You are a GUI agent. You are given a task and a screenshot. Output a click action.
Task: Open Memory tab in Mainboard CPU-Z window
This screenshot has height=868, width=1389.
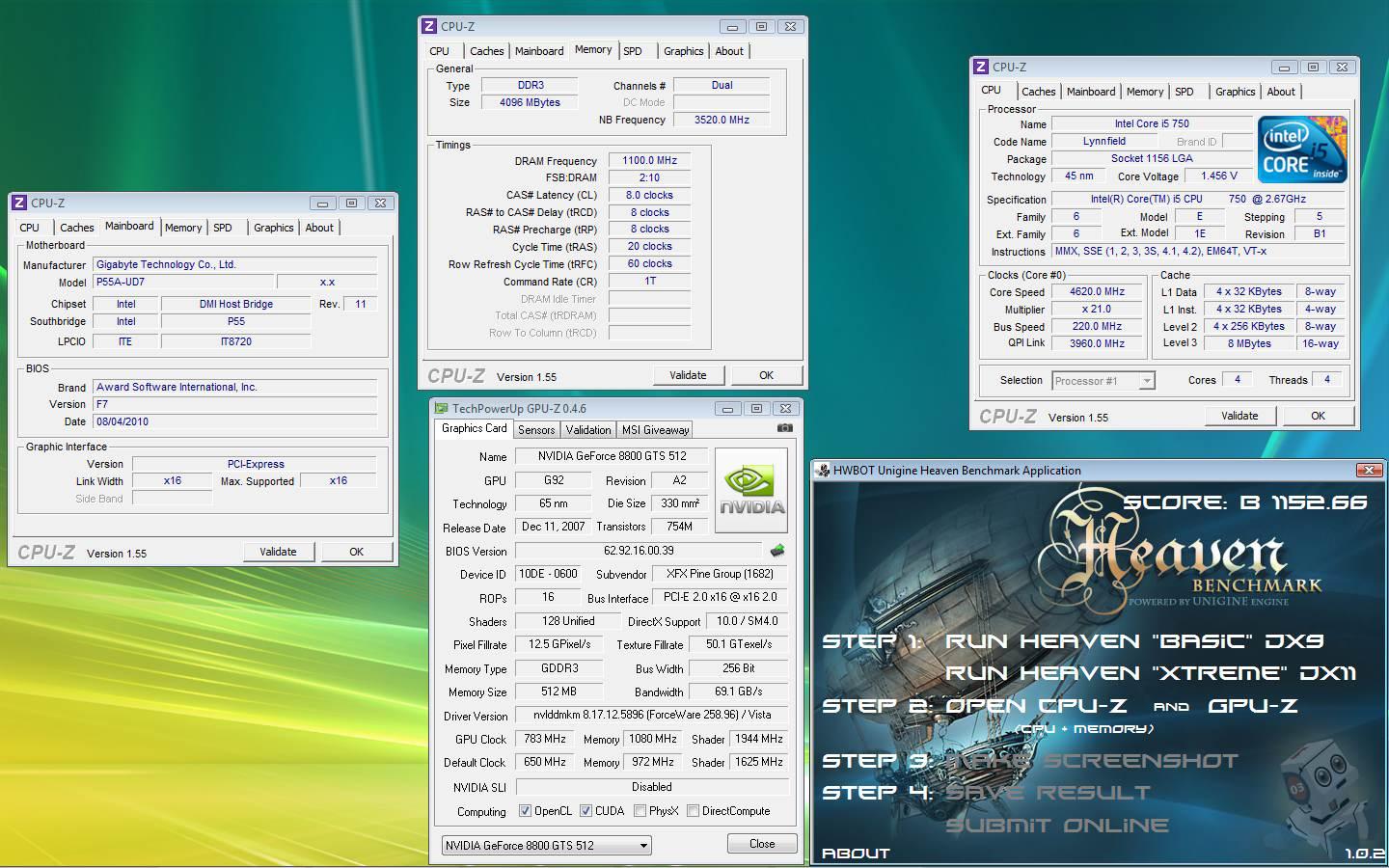(183, 228)
